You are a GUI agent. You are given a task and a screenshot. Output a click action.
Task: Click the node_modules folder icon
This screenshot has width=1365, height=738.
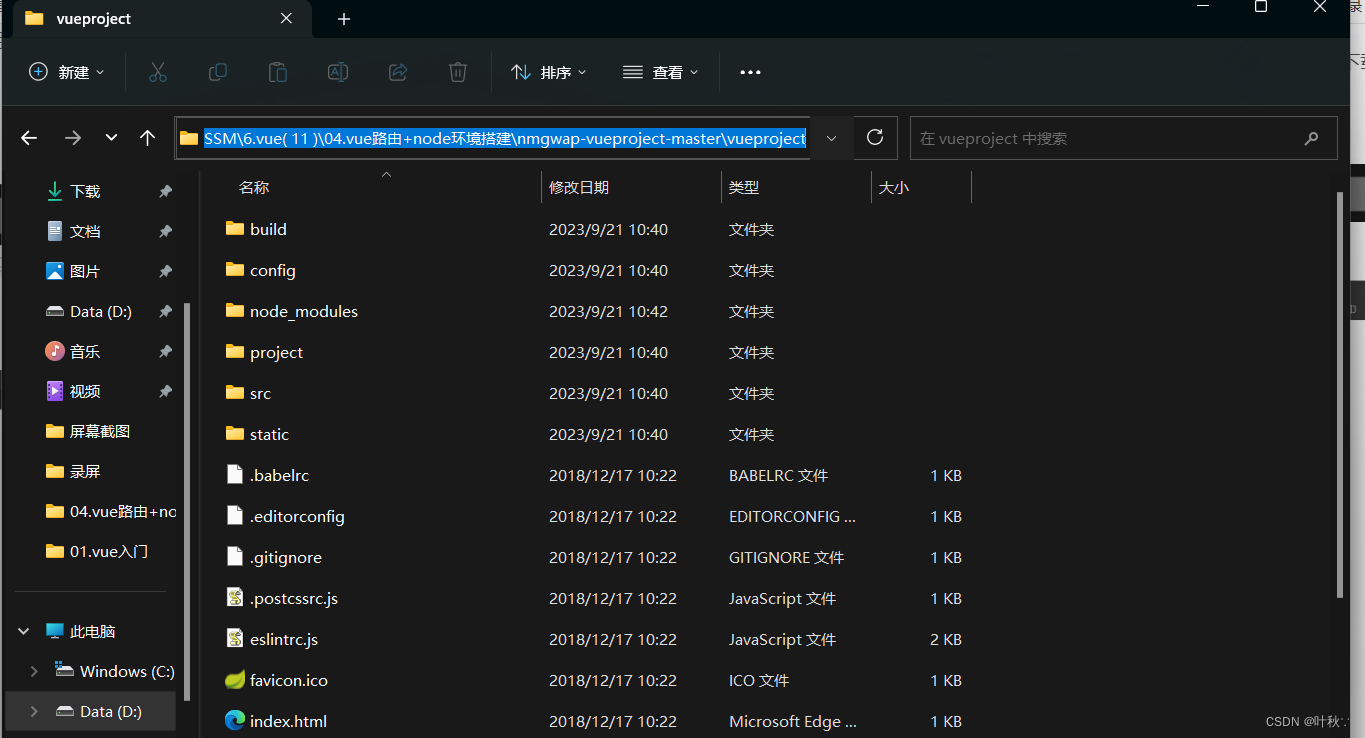click(235, 311)
